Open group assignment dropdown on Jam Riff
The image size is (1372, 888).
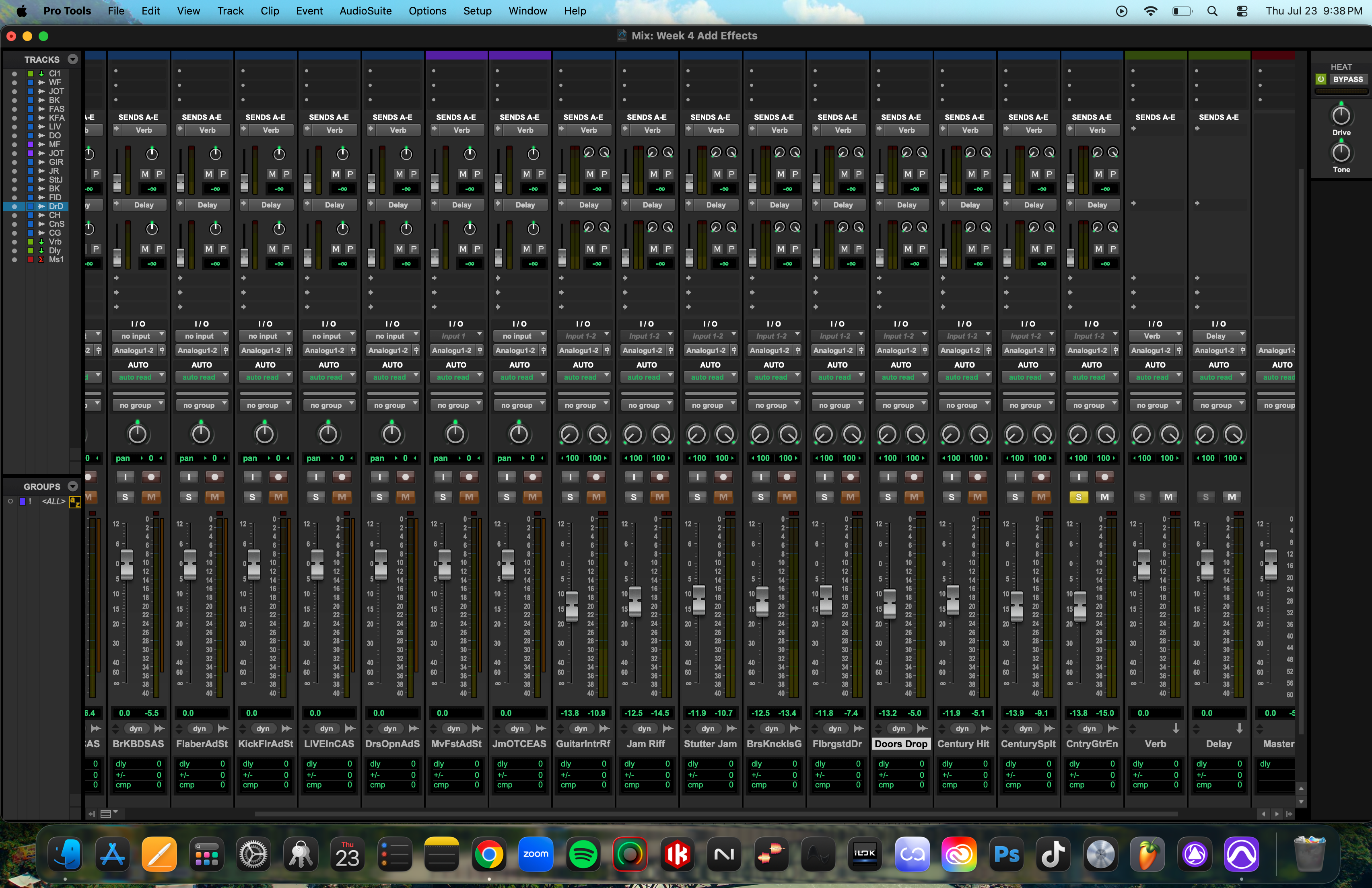coord(647,405)
